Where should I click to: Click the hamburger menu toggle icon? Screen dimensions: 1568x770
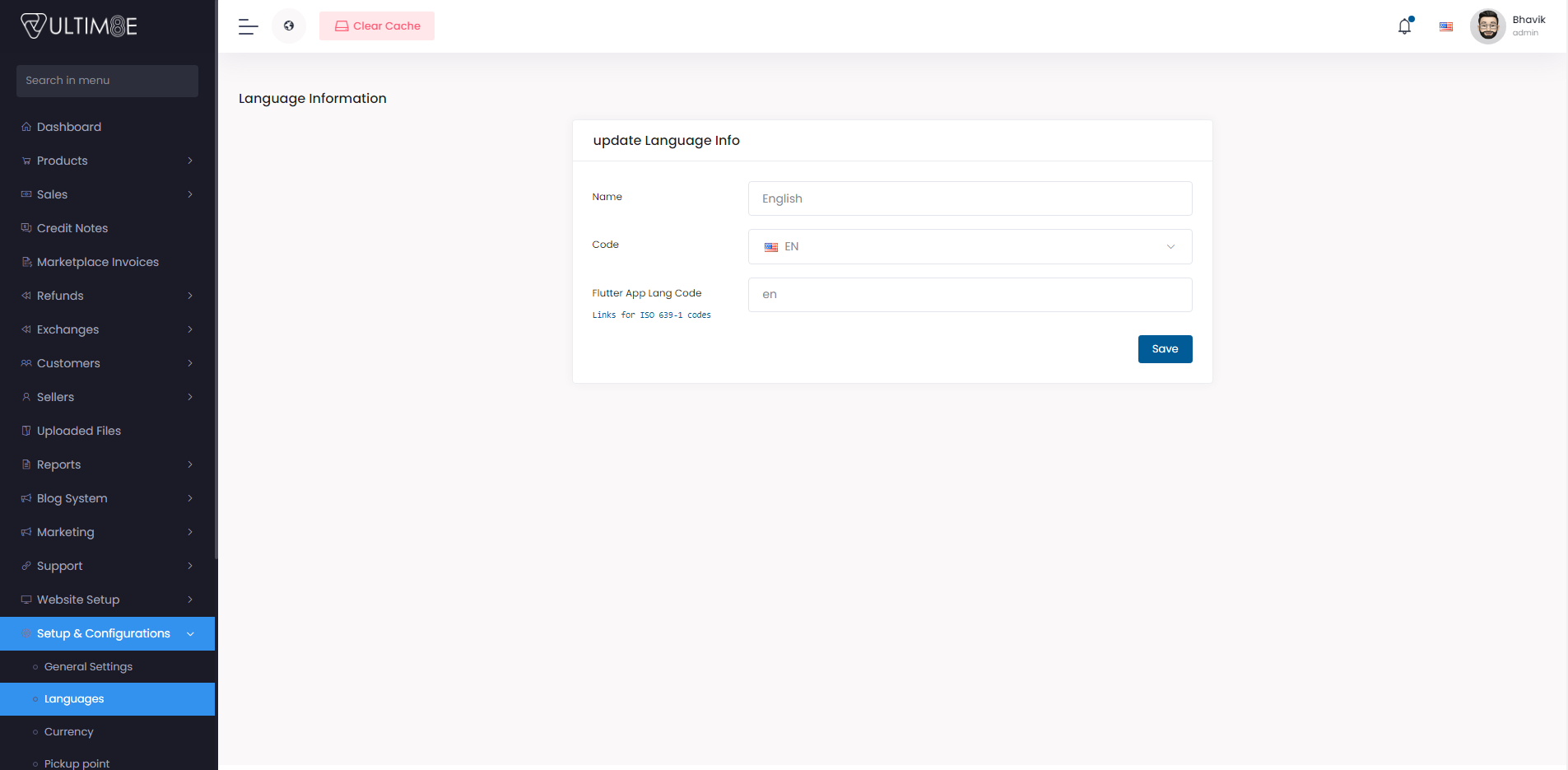(x=248, y=26)
